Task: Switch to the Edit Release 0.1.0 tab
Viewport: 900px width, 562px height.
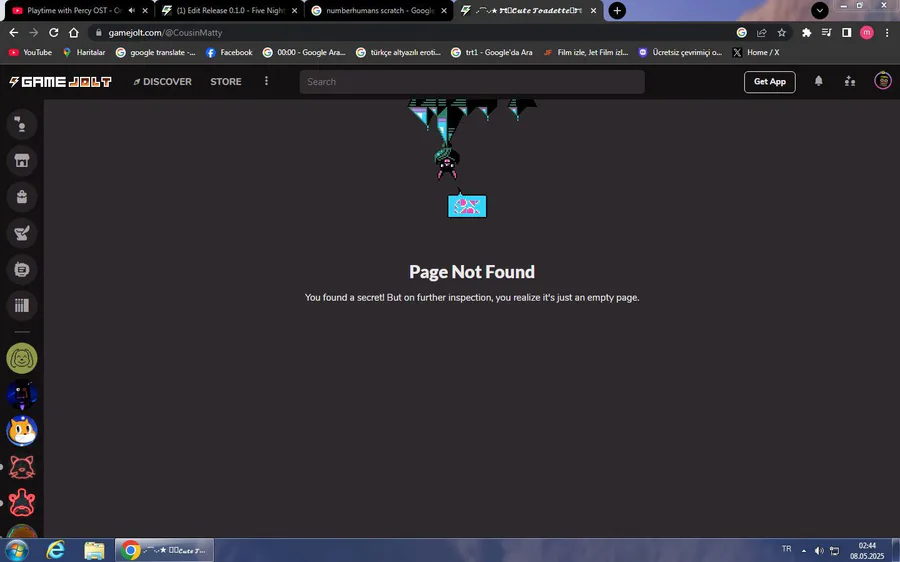Action: coord(230,10)
